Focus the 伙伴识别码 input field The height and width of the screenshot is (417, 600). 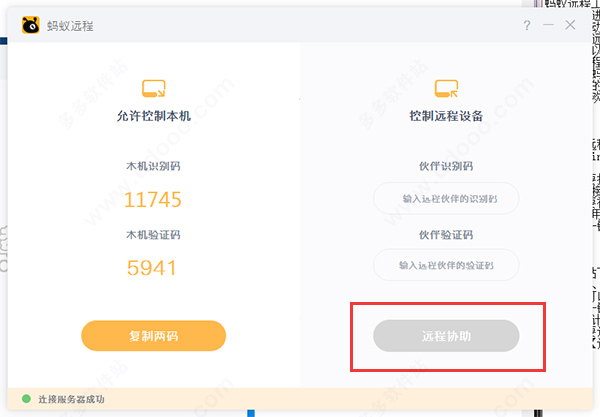446,199
